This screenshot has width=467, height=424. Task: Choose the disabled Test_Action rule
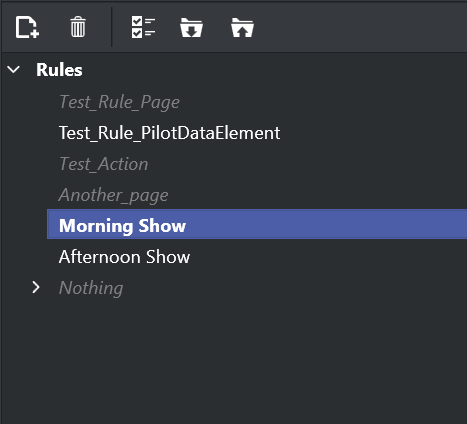[x=104, y=164]
